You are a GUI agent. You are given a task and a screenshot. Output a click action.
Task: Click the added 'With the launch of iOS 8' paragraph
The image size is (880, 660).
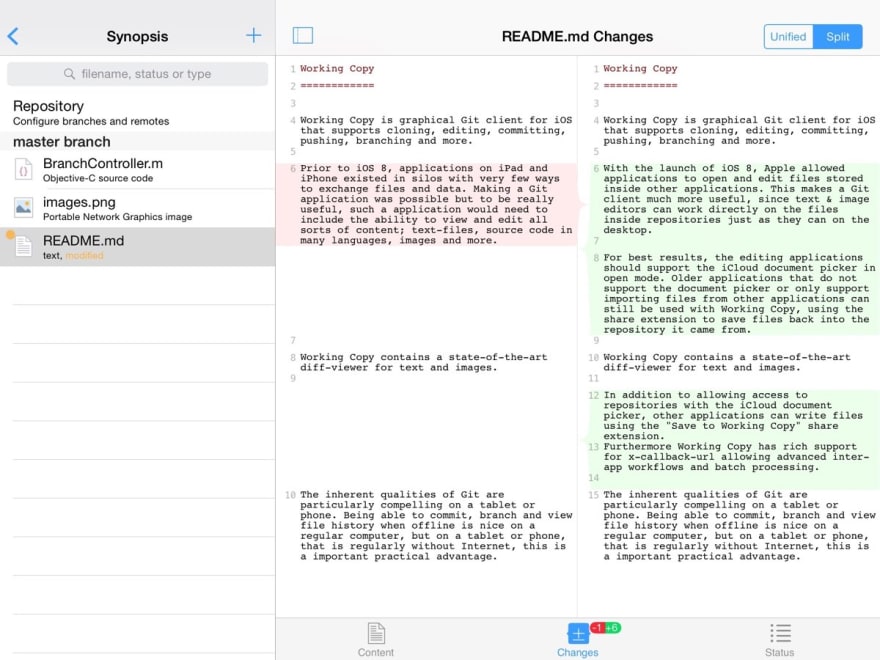[739, 199]
